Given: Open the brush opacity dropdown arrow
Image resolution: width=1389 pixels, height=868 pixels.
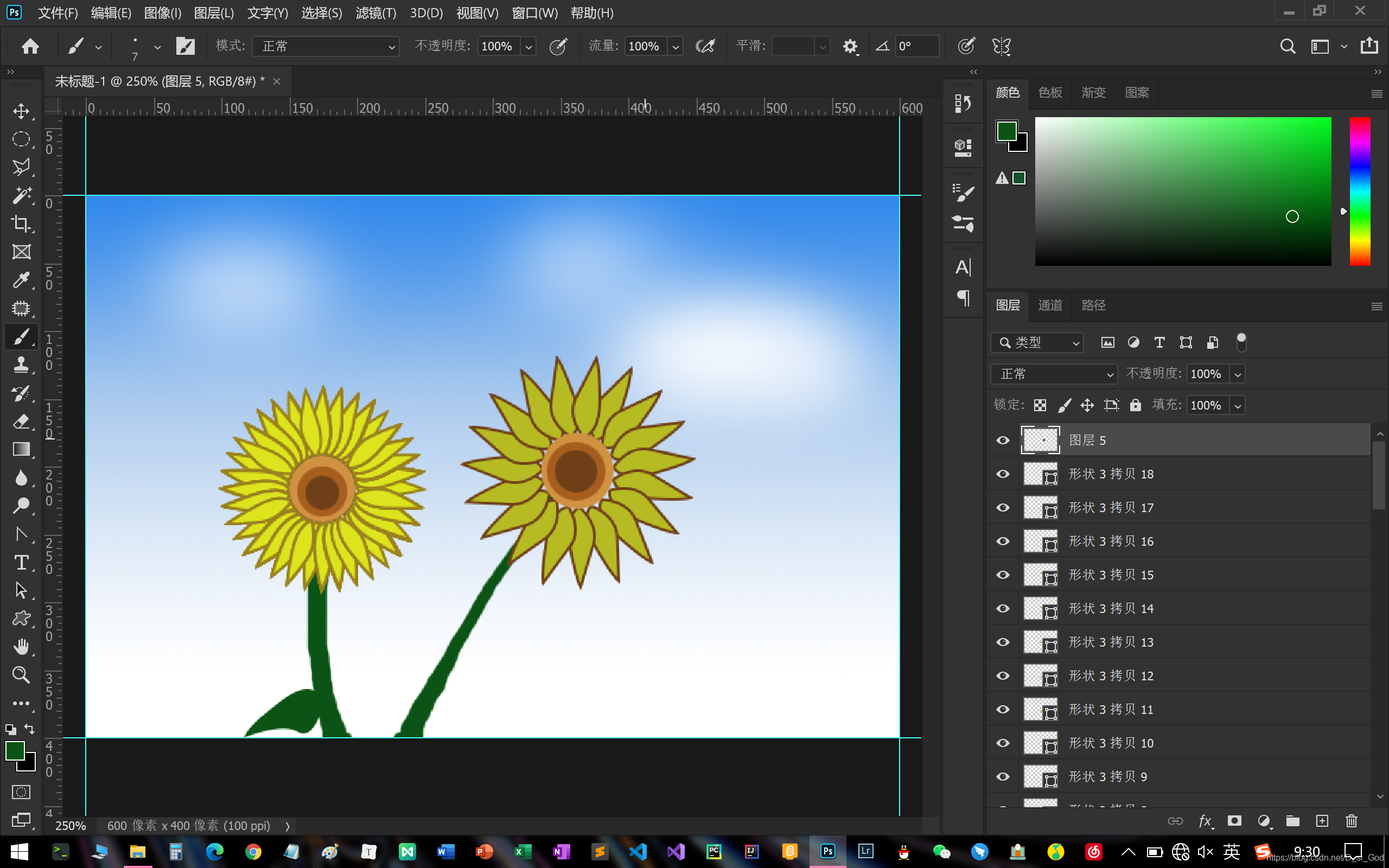Looking at the screenshot, I should click(x=528, y=47).
